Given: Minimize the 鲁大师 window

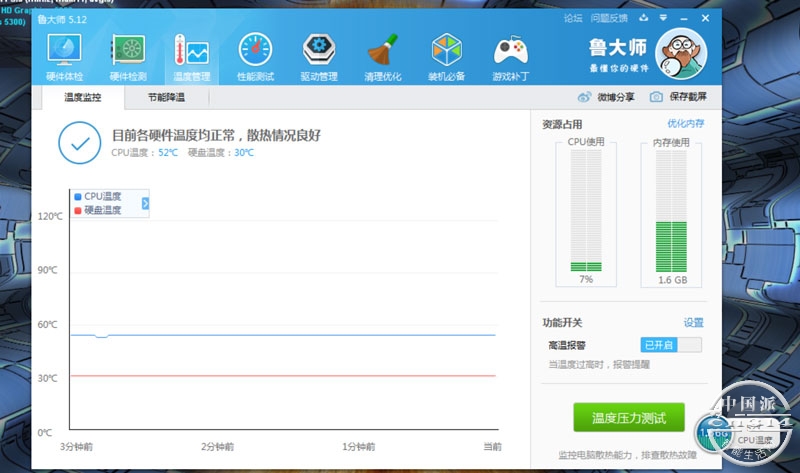Looking at the screenshot, I should coord(684,18).
